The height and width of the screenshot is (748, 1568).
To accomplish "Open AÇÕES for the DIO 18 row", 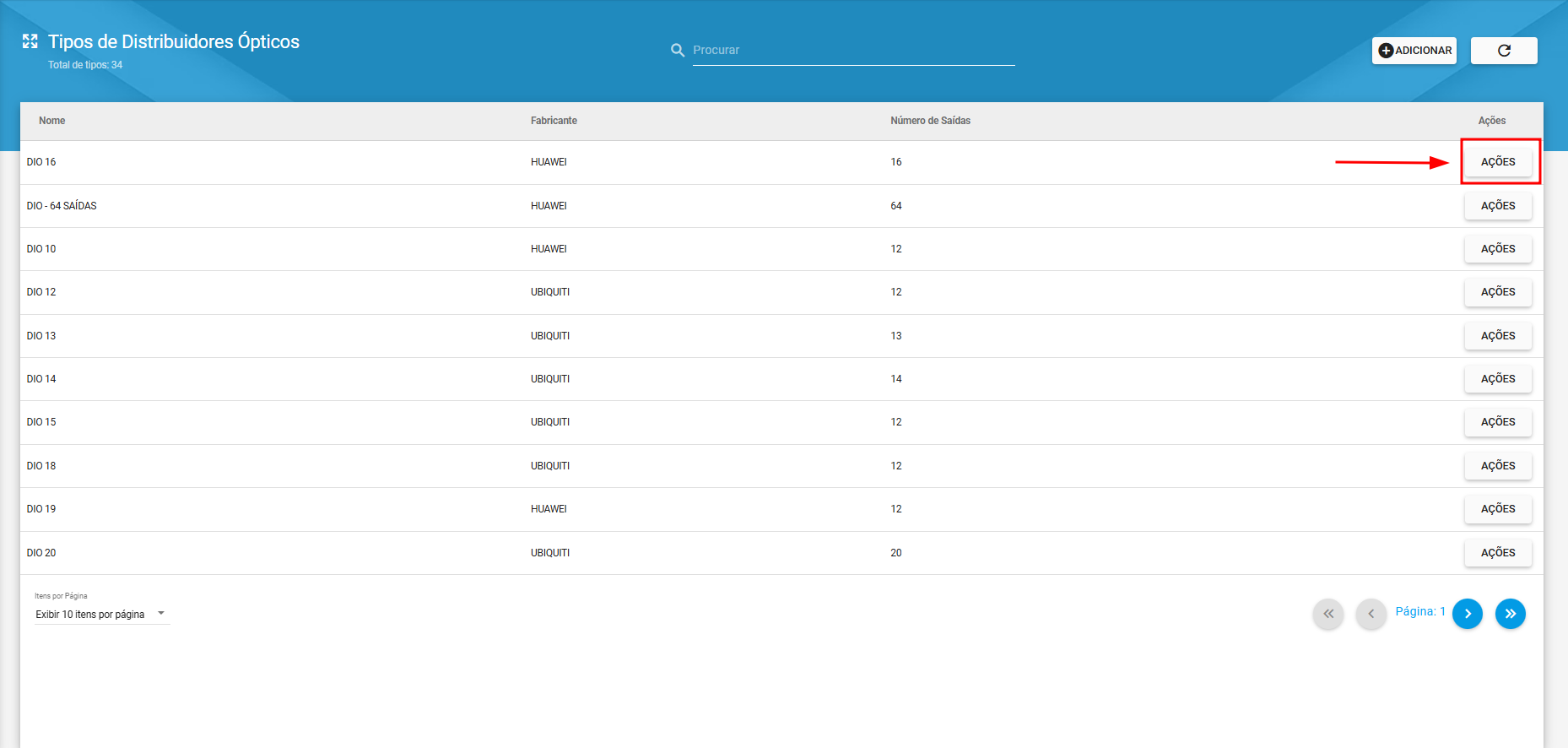I will pyautogui.click(x=1498, y=466).
